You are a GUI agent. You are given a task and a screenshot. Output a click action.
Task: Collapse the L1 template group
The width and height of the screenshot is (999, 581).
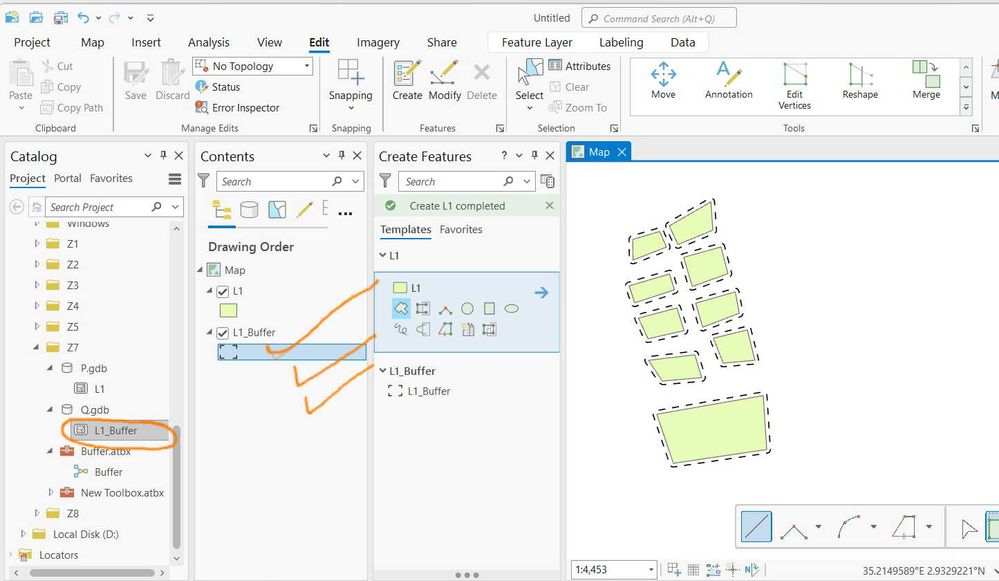point(382,255)
